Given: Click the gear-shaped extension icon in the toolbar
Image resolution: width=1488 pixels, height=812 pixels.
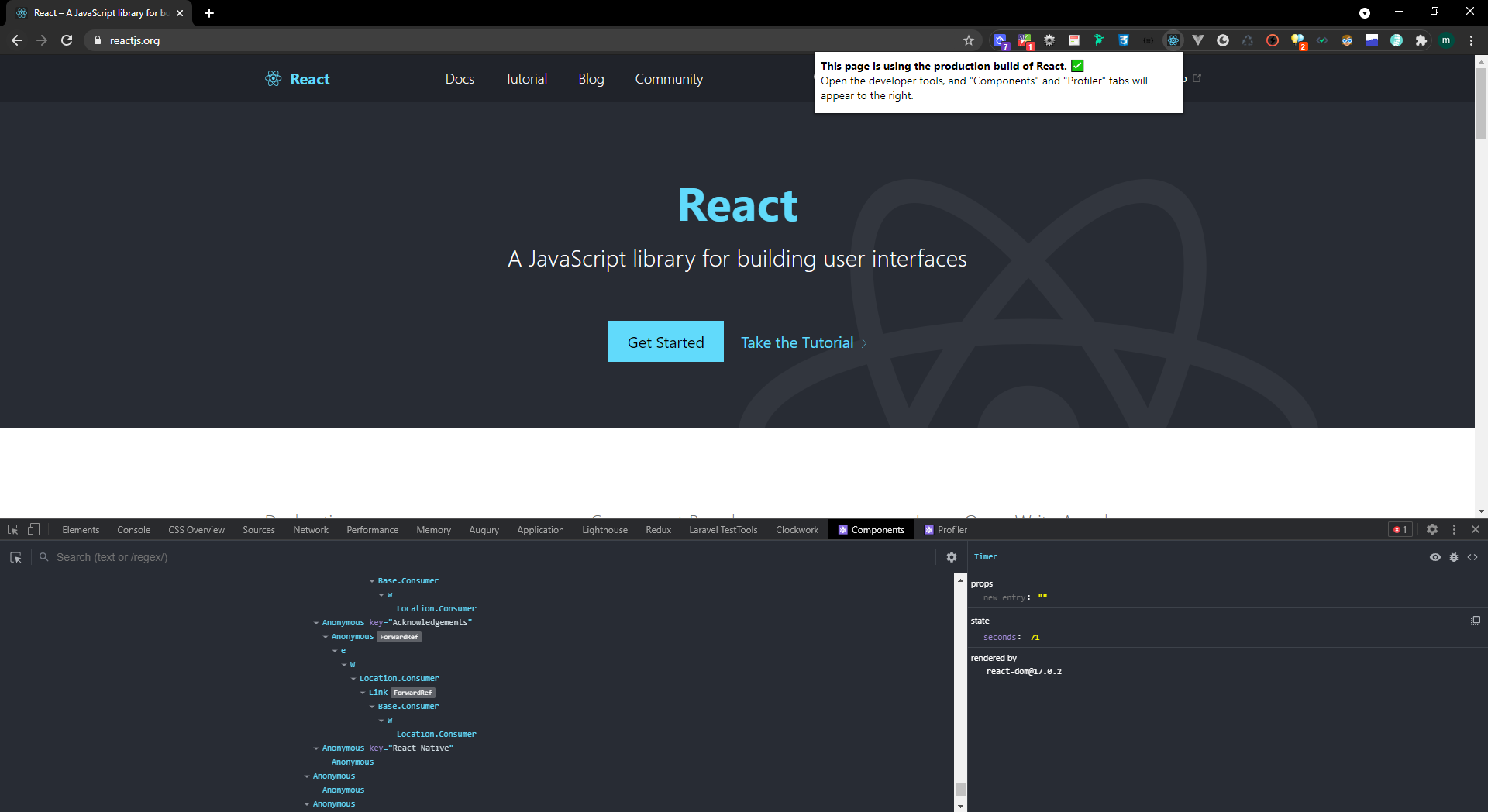Looking at the screenshot, I should point(1049,40).
